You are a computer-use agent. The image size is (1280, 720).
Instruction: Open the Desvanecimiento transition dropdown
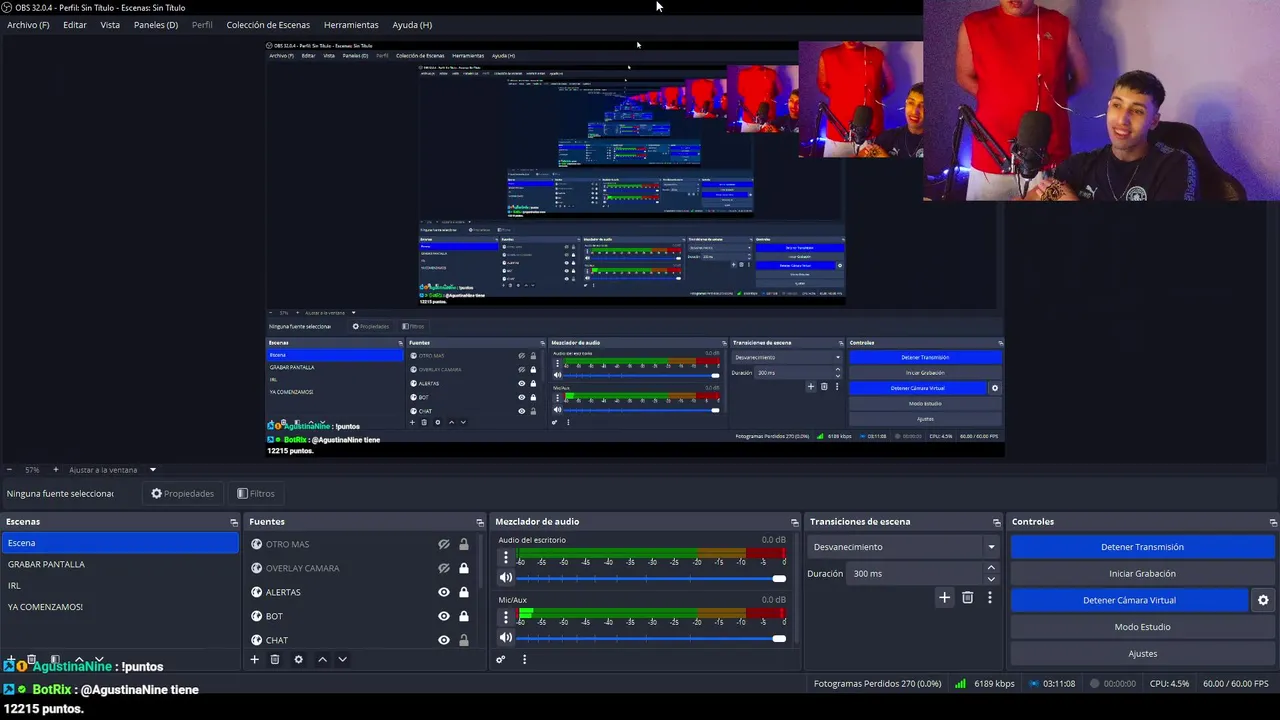coord(904,547)
